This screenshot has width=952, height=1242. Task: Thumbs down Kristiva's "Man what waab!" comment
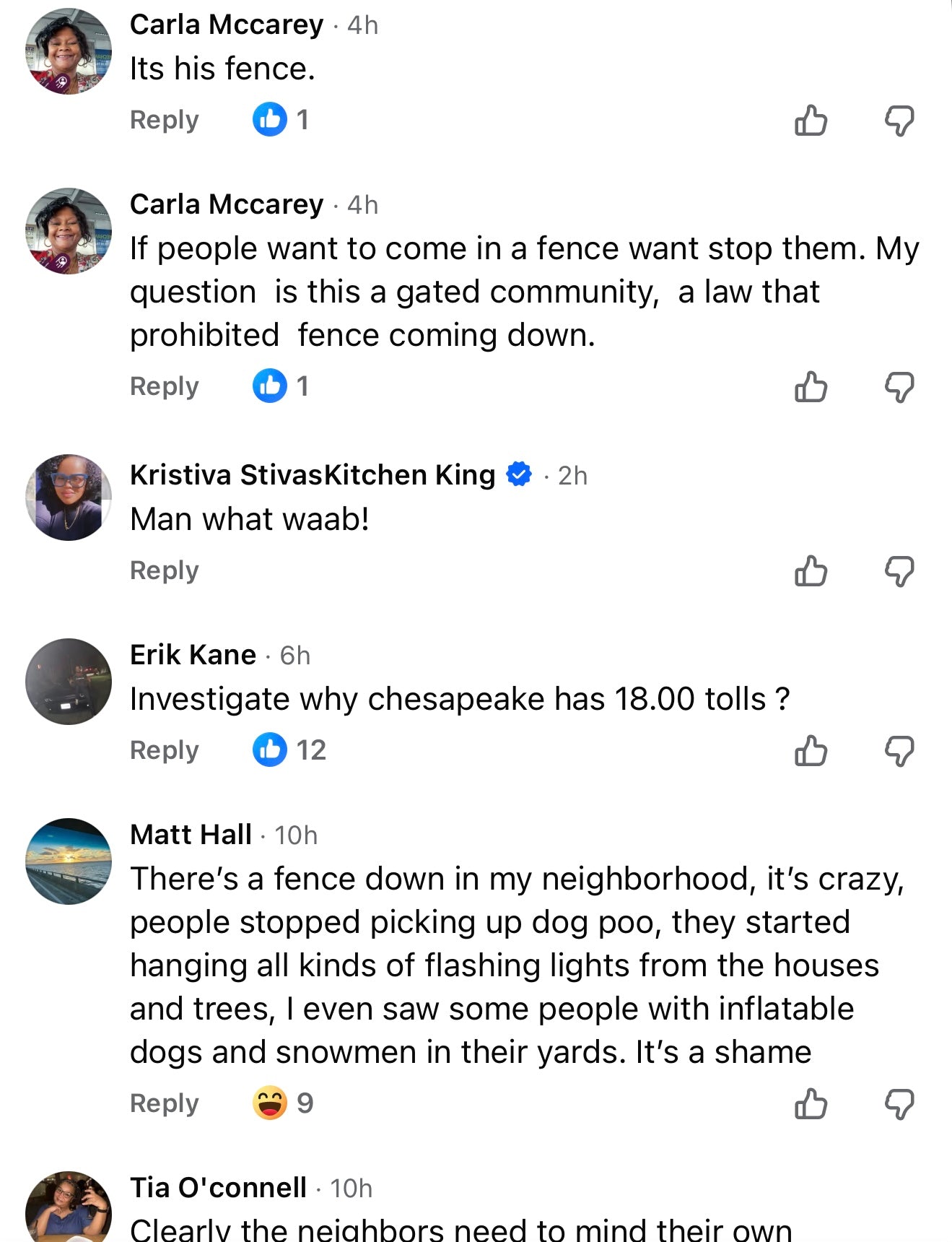click(x=899, y=571)
